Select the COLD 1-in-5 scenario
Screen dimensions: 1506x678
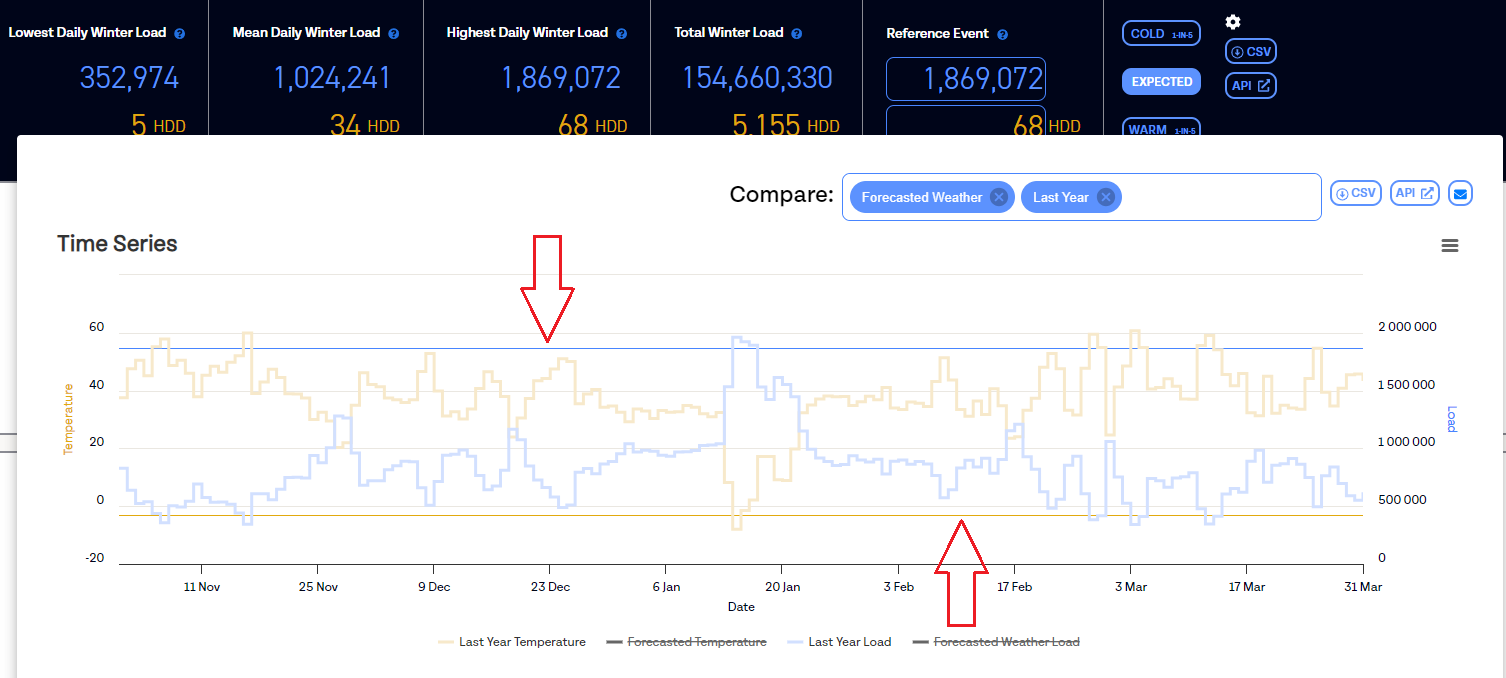pos(1161,33)
